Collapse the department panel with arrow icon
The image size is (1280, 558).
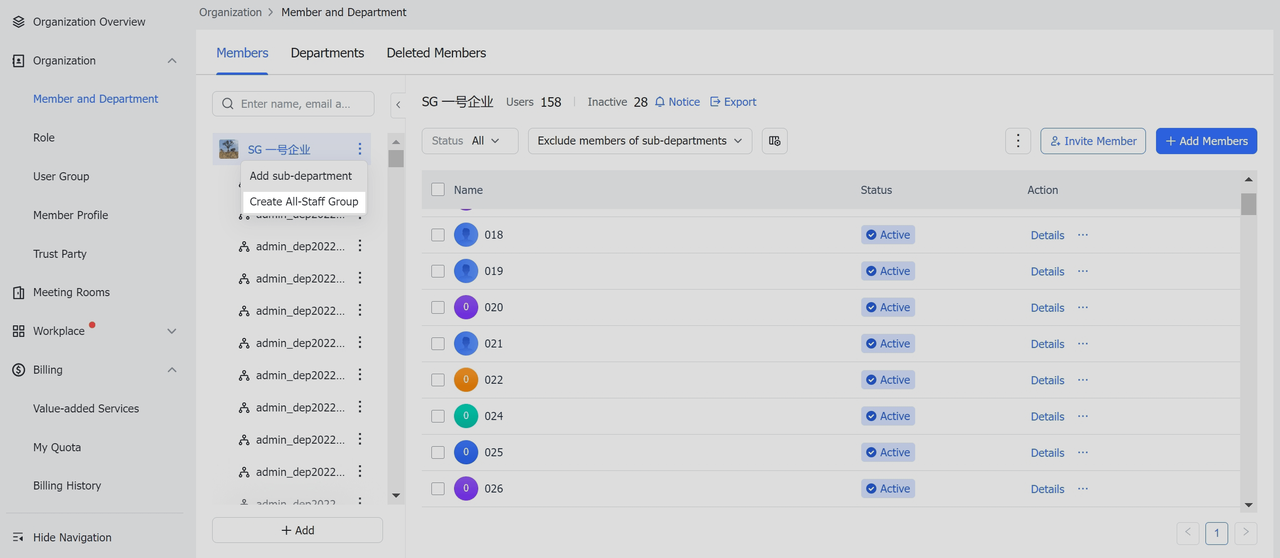398,104
